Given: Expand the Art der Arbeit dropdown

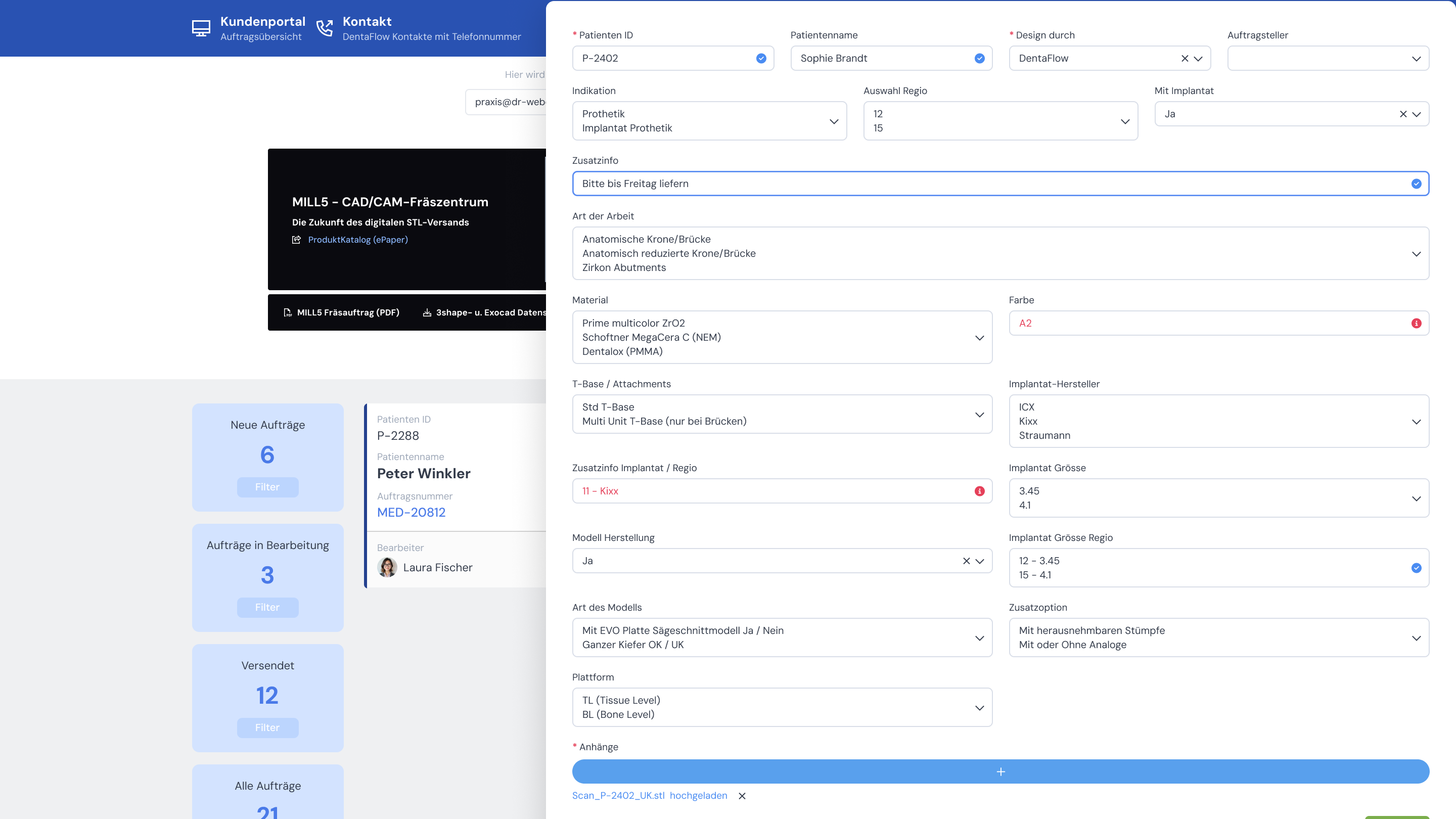Looking at the screenshot, I should tap(1000, 253).
